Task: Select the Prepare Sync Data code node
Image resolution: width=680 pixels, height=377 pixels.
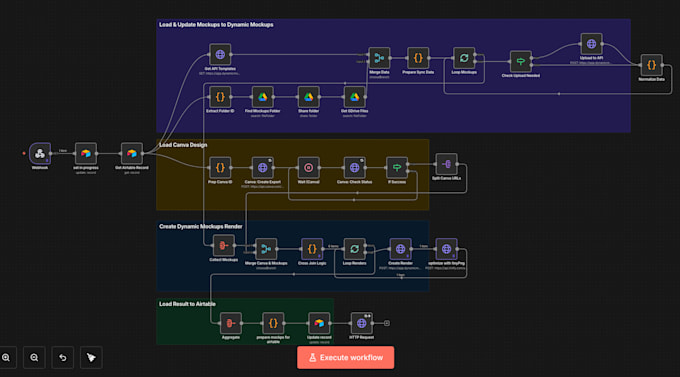Action: [418, 58]
